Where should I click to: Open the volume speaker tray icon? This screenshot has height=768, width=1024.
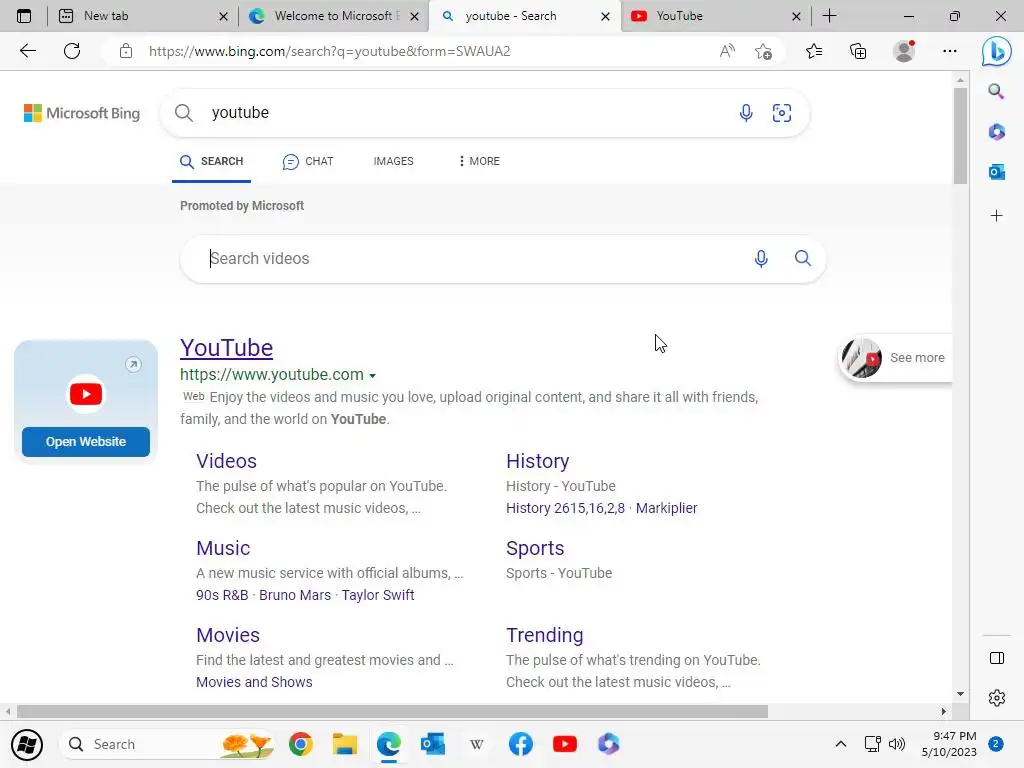pyautogui.click(x=897, y=744)
